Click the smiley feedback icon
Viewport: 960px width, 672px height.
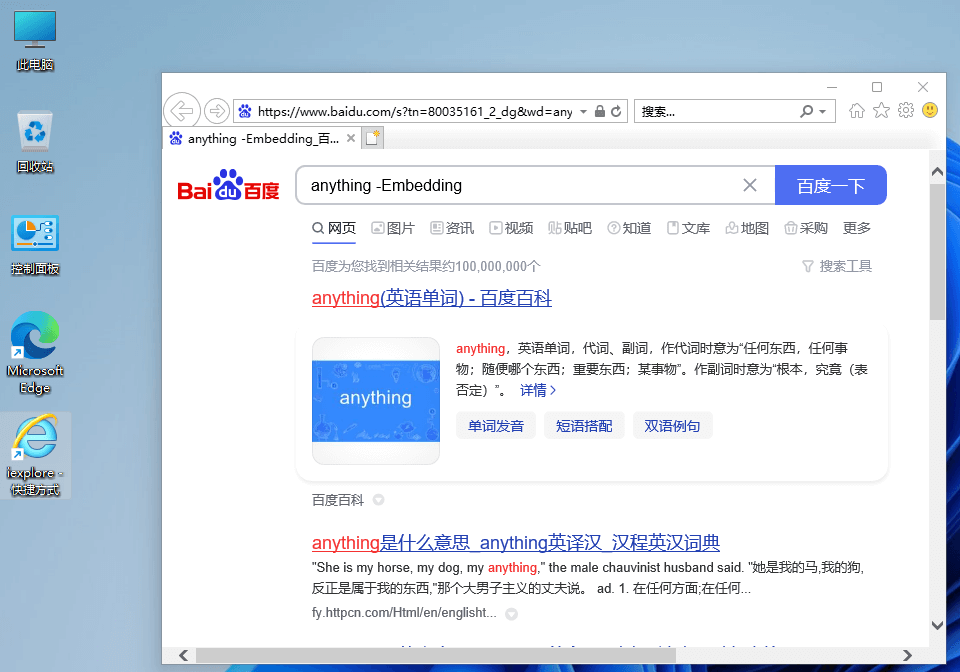pos(930,110)
